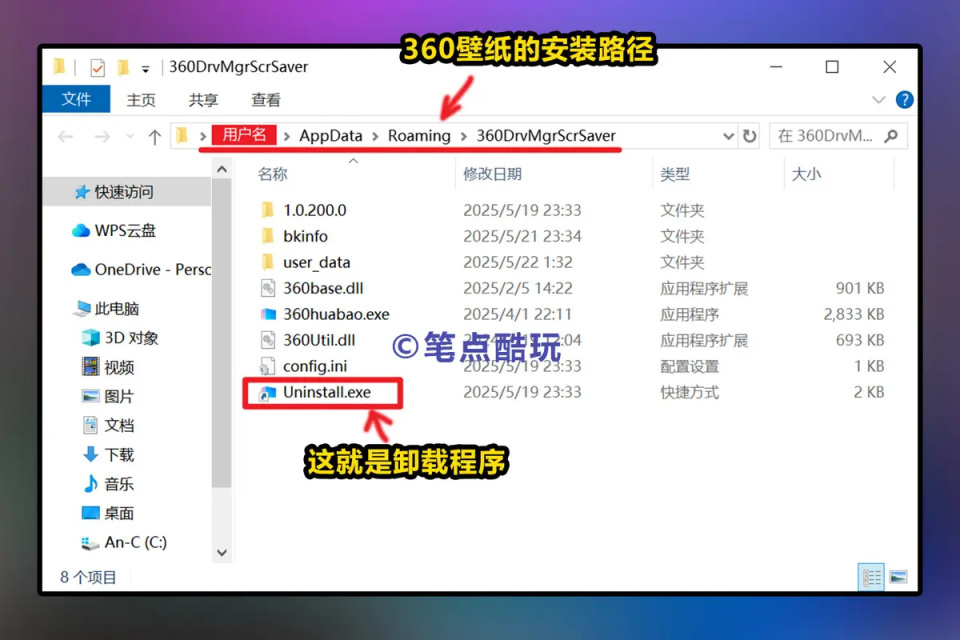Click the forward navigation arrow
The height and width of the screenshot is (640, 960).
point(102,136)
